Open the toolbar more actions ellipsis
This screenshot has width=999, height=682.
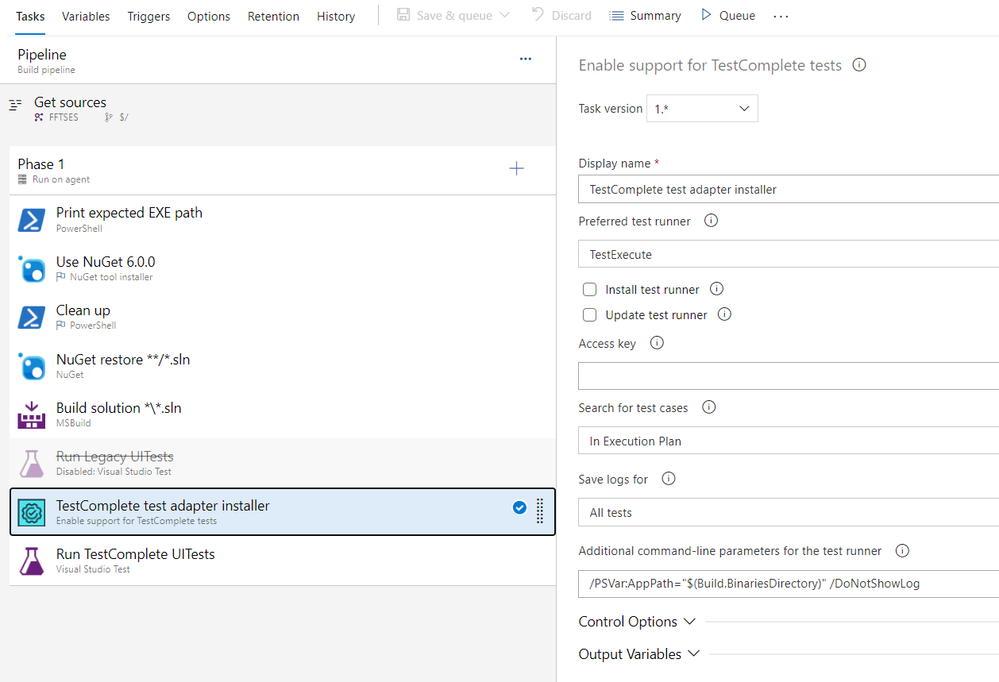[781, 16]
